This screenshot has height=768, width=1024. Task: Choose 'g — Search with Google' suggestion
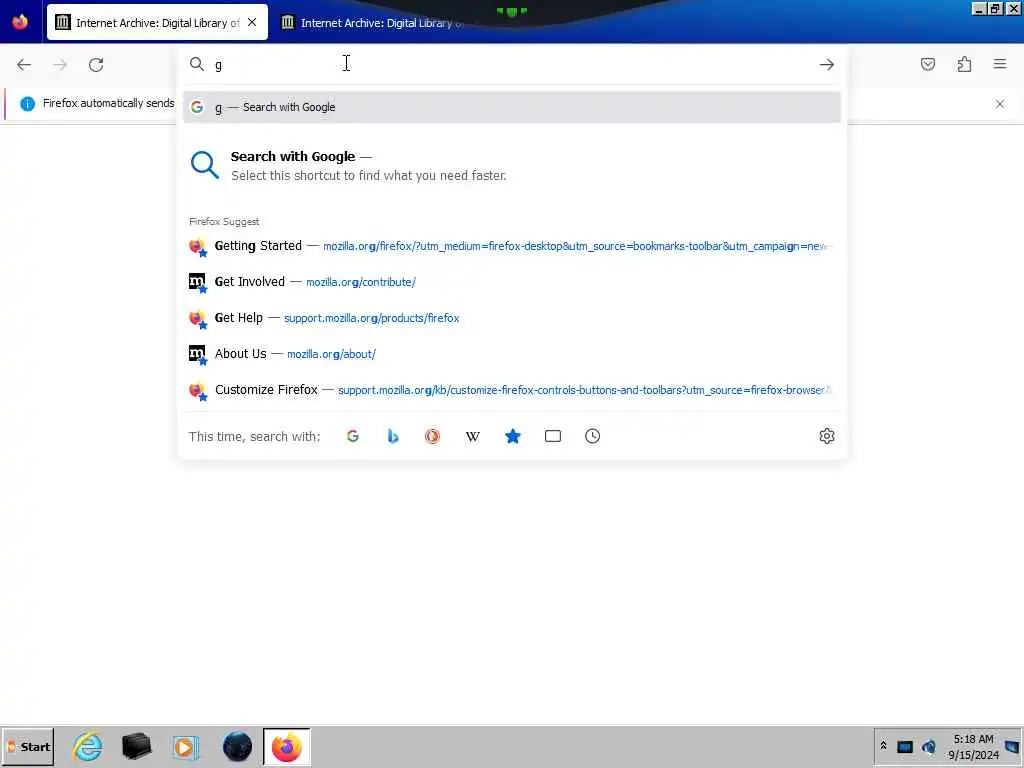tap(512, 107)
